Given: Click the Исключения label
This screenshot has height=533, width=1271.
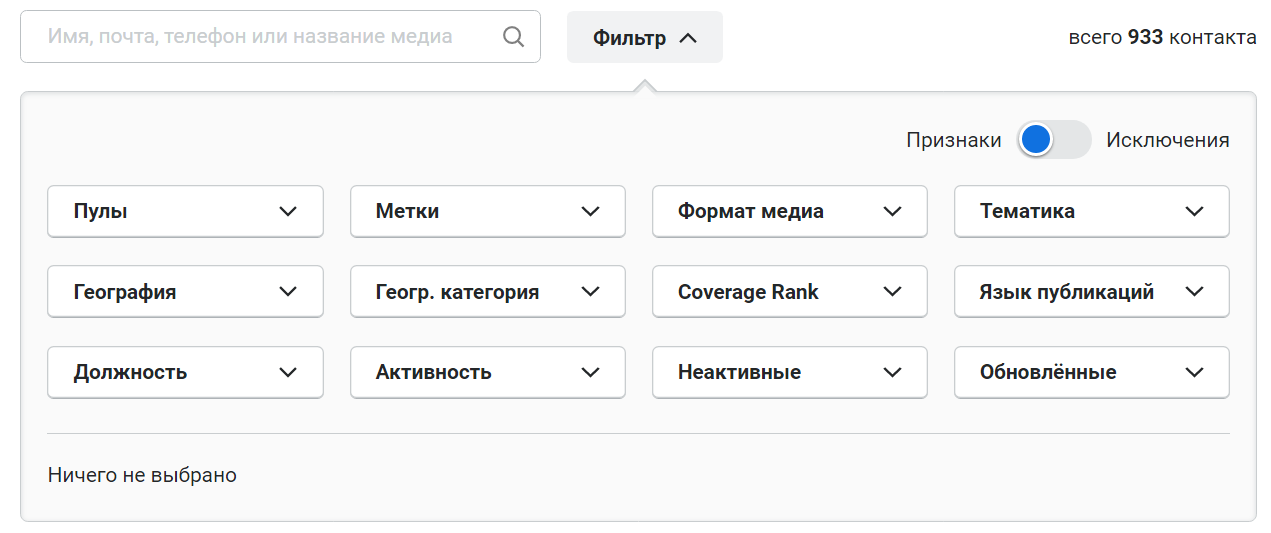Looking at the screenshot, I should point(1167,140).
